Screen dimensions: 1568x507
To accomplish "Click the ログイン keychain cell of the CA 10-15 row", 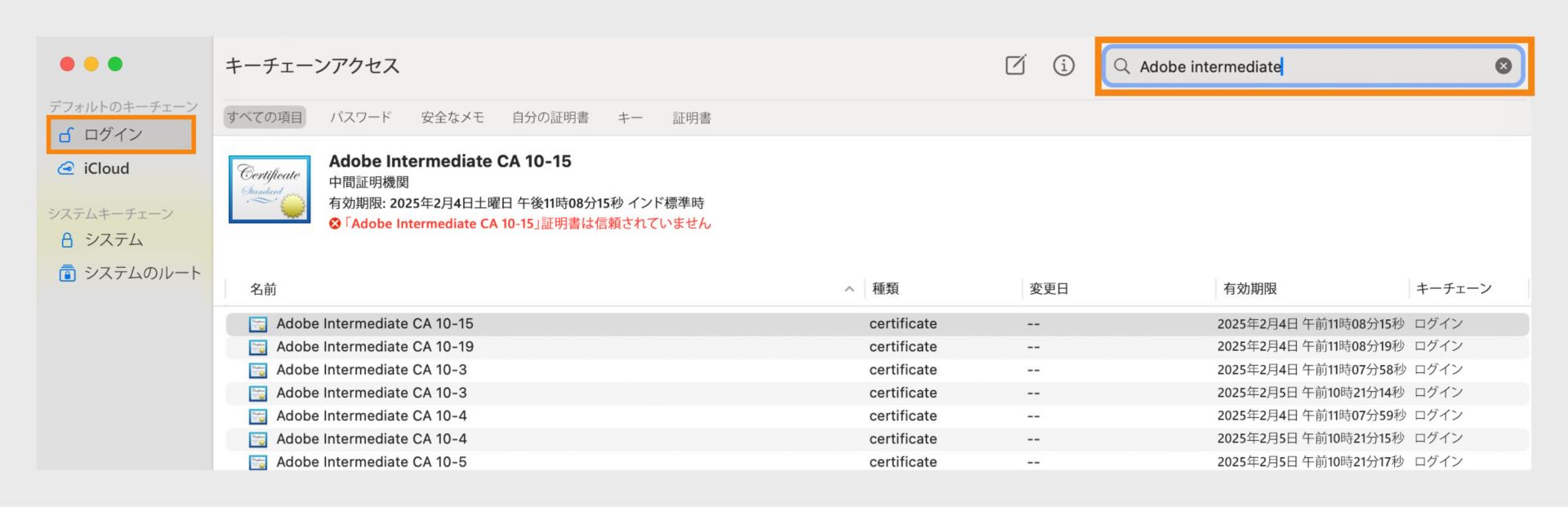I will (1438, 324).
